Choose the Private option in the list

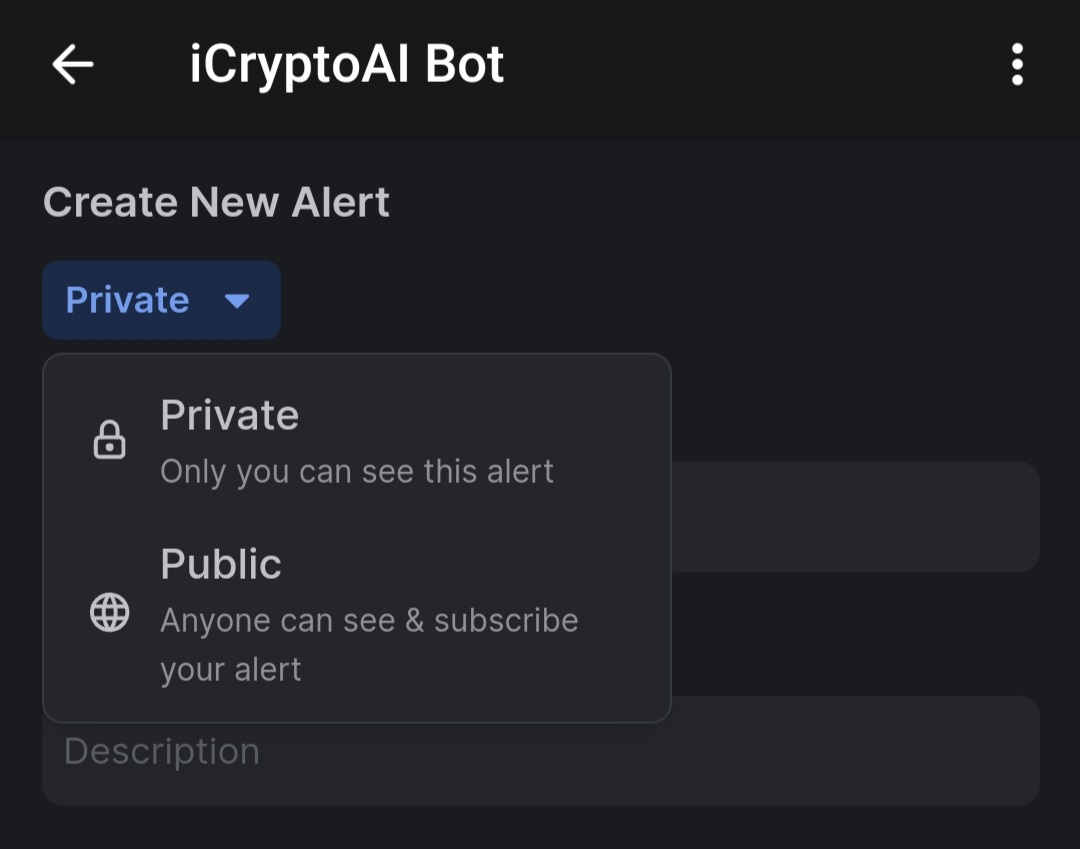[356, 441]
